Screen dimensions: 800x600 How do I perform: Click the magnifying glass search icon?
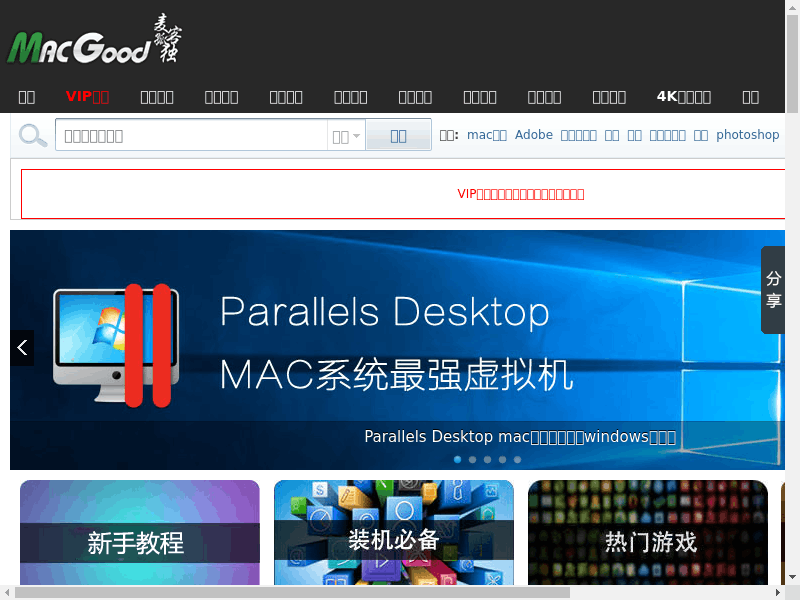tap(33, 136)
